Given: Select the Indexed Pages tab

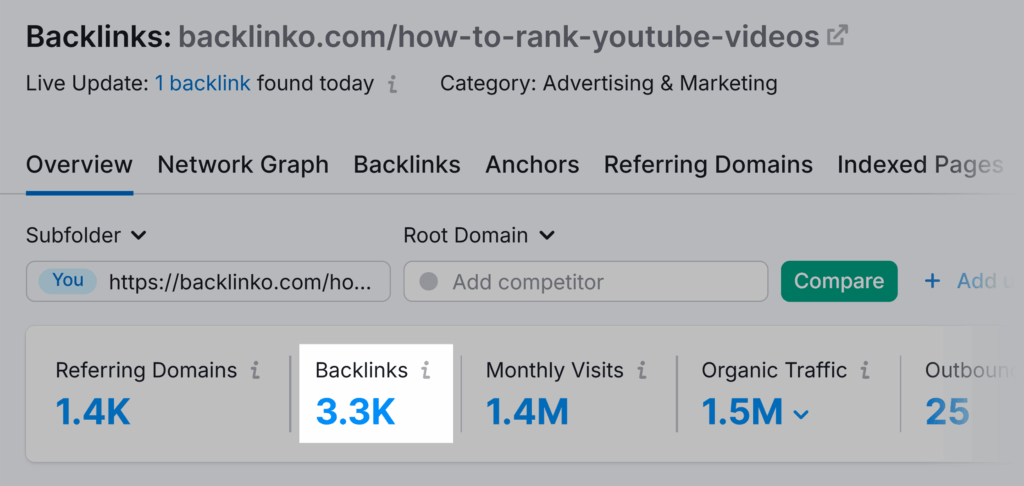Looking at the screenshot, I should pyautogui.click(x=920, y=165).
